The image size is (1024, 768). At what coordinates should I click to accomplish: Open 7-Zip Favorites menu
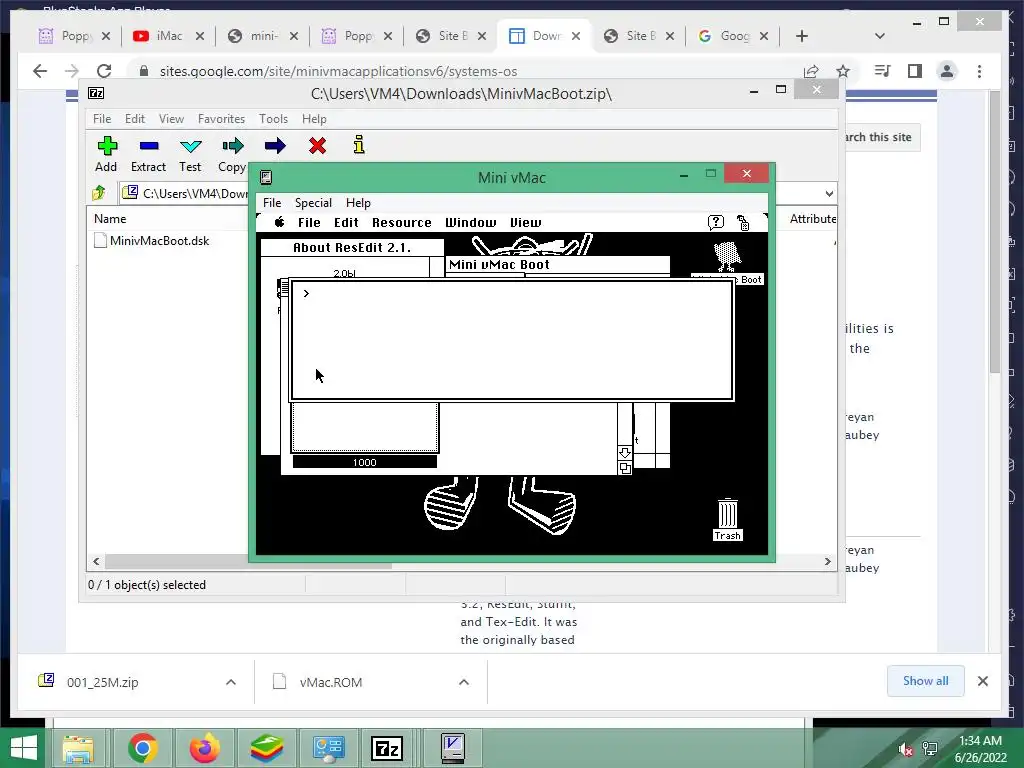click(221, 119)
